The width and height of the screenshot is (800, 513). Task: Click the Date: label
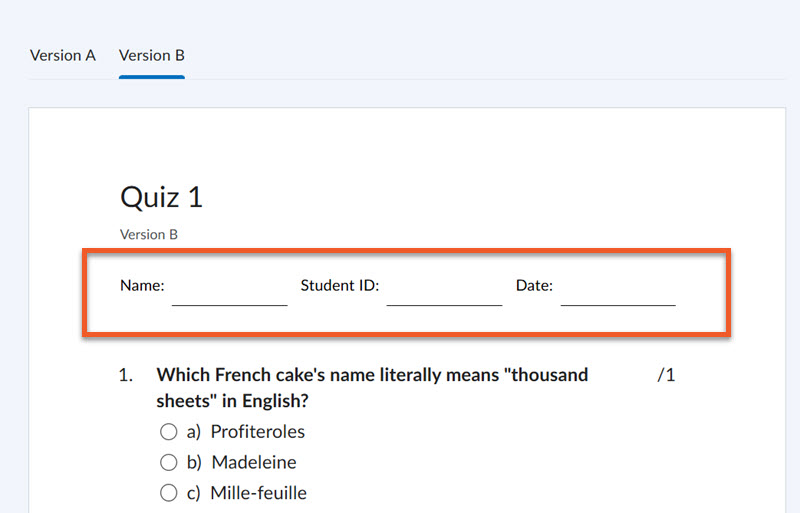tap(534, 286)
